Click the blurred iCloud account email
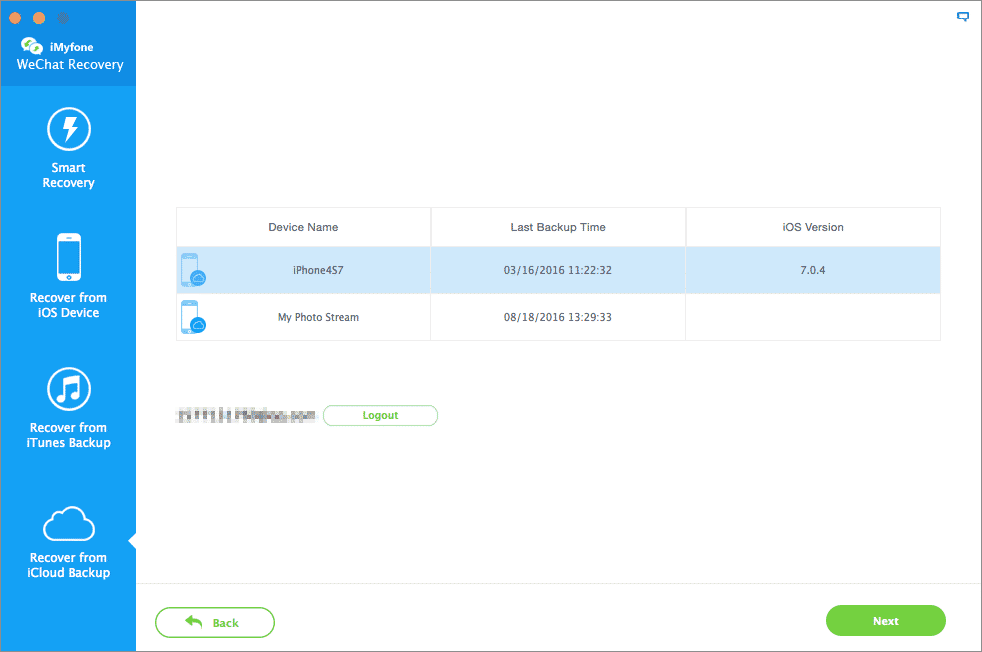The image size is (982, 652). point(246,415)
